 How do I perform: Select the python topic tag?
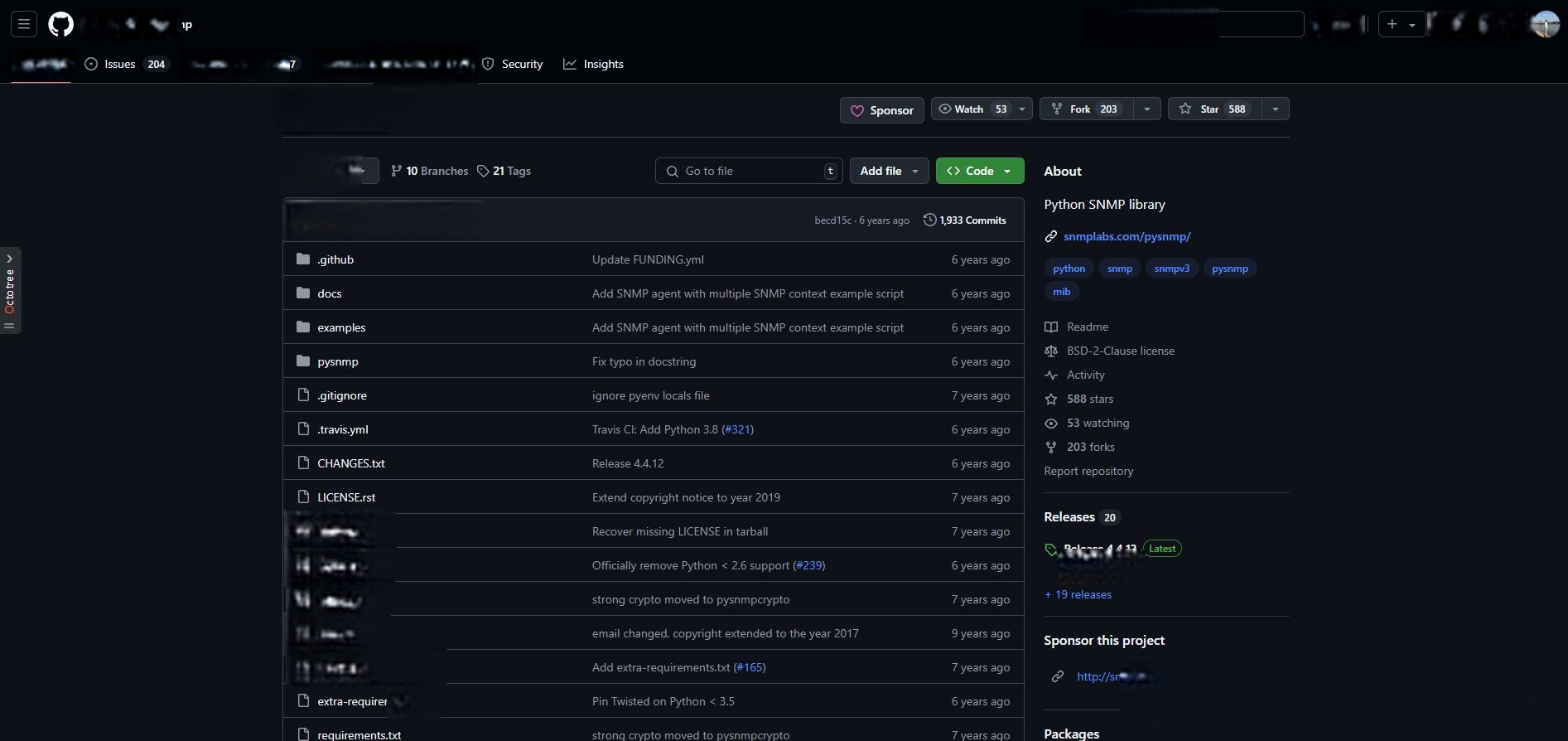point(1069,269)
